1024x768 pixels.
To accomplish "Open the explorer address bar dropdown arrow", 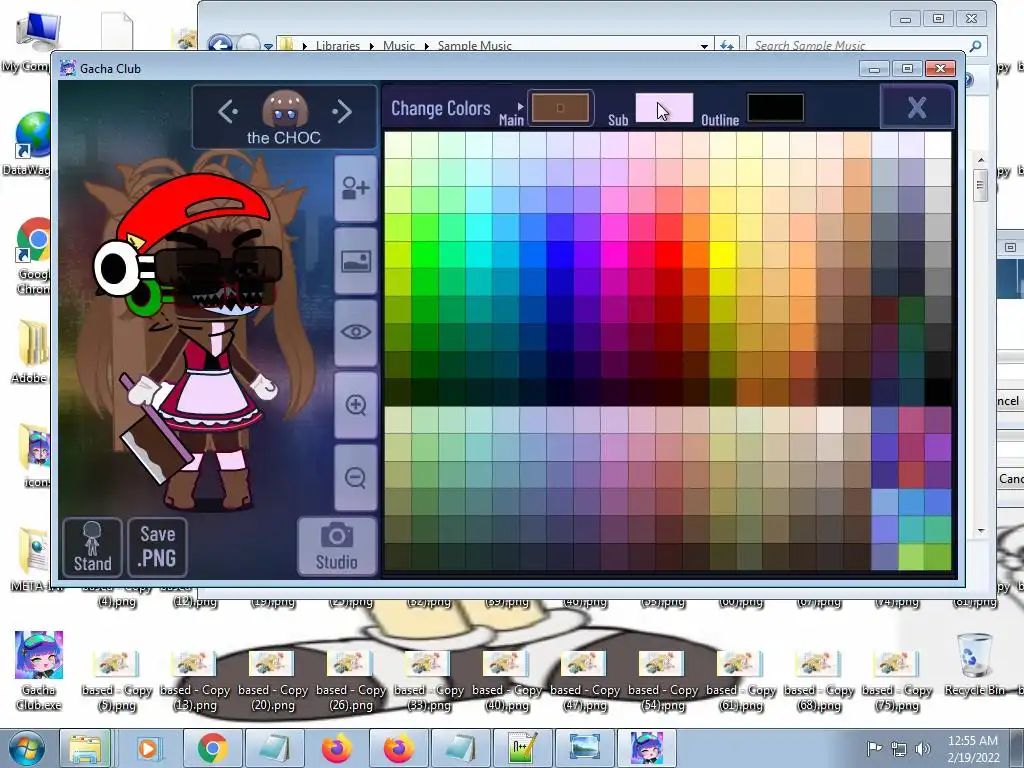I will click(x=704, y=46).
